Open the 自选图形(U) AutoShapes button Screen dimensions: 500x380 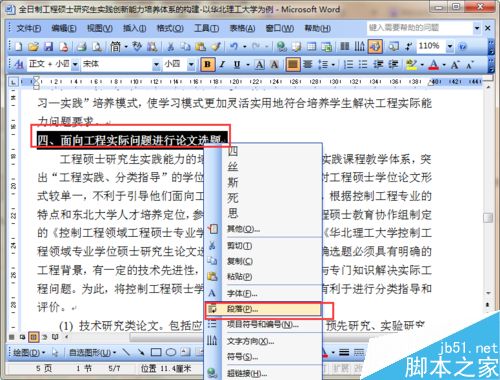point(93,352)
